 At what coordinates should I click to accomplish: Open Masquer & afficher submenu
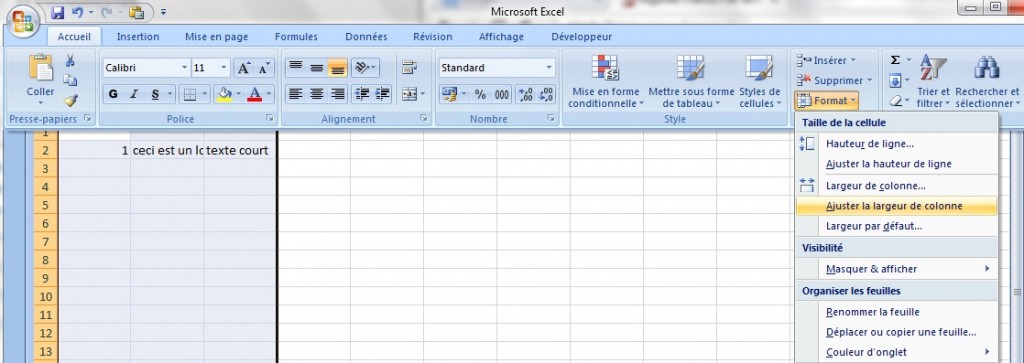click(x=897, y=269)
